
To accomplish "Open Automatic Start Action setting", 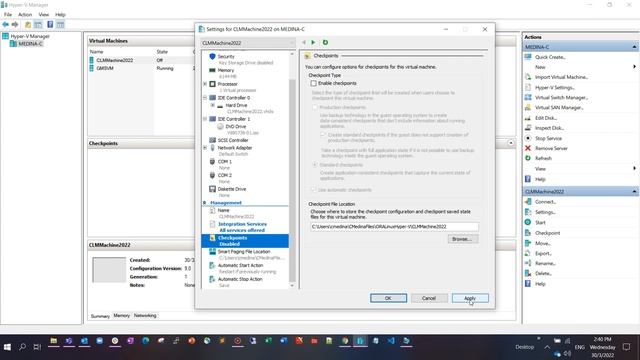I will tap(240, 266).
